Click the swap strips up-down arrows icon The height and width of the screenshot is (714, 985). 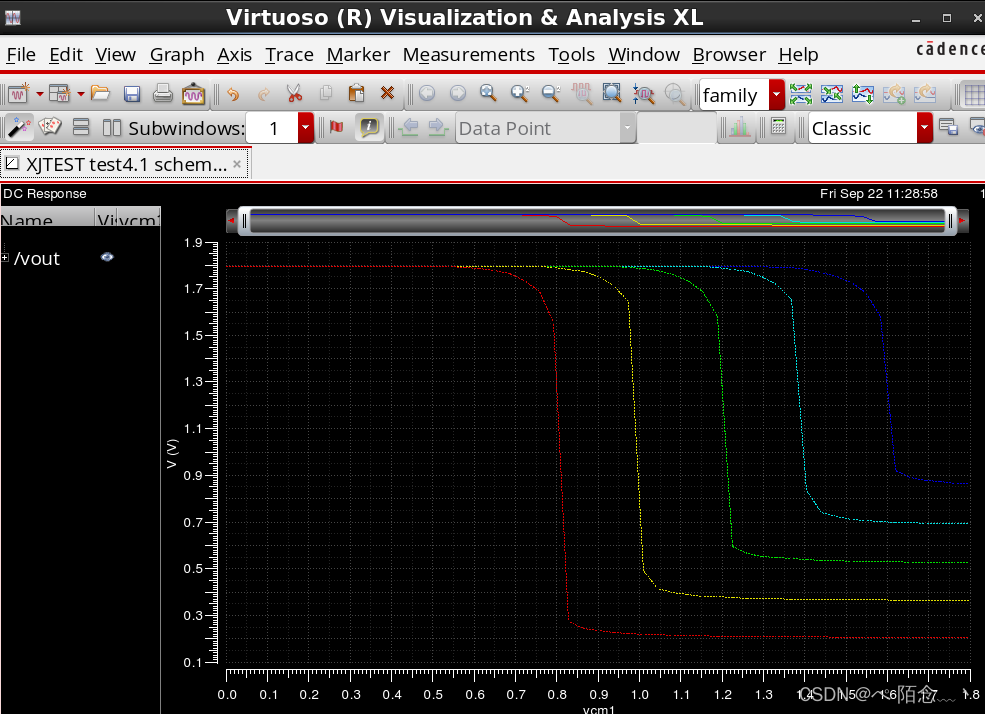point(863,94)
